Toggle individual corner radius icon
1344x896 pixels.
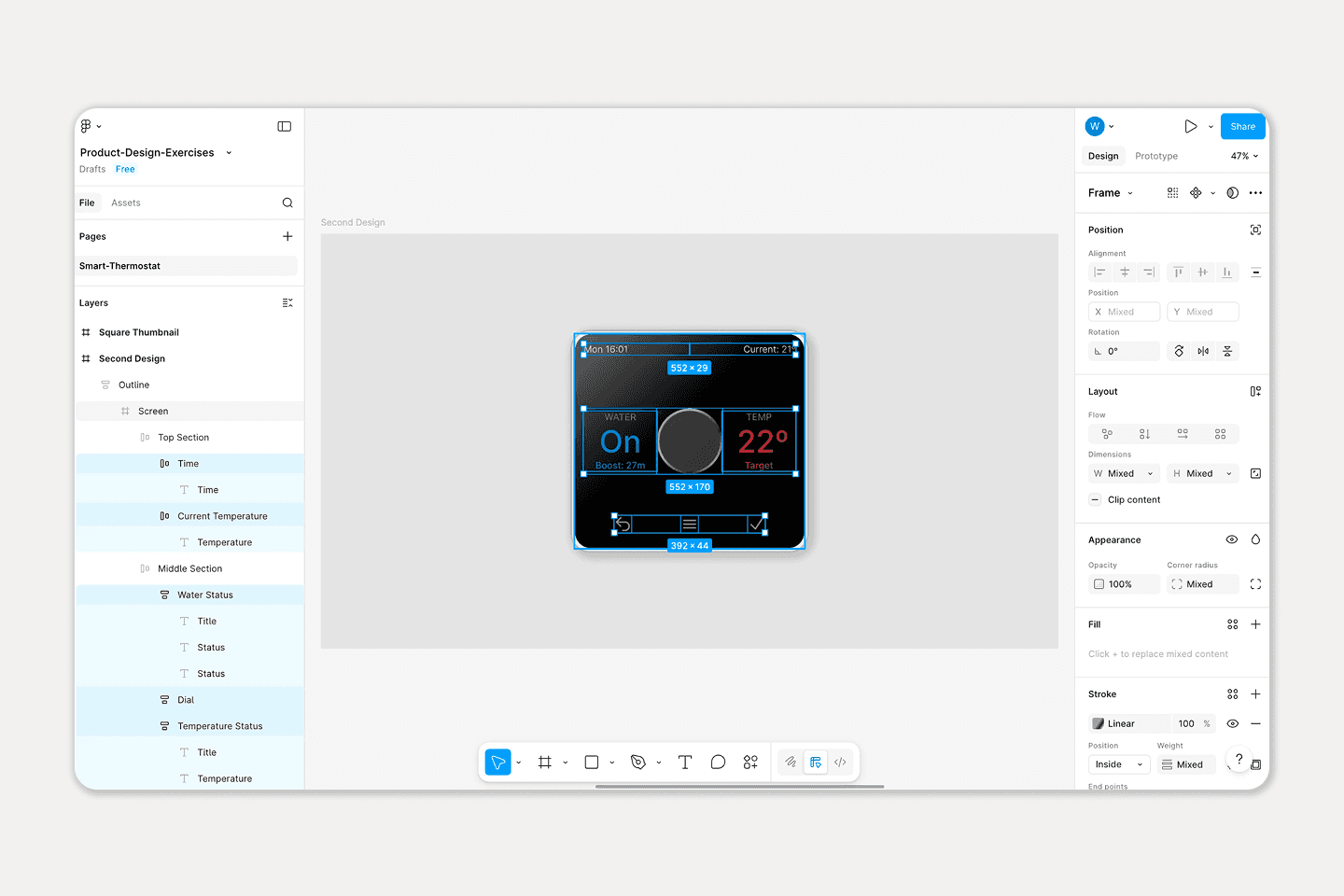pos(1255,584)
